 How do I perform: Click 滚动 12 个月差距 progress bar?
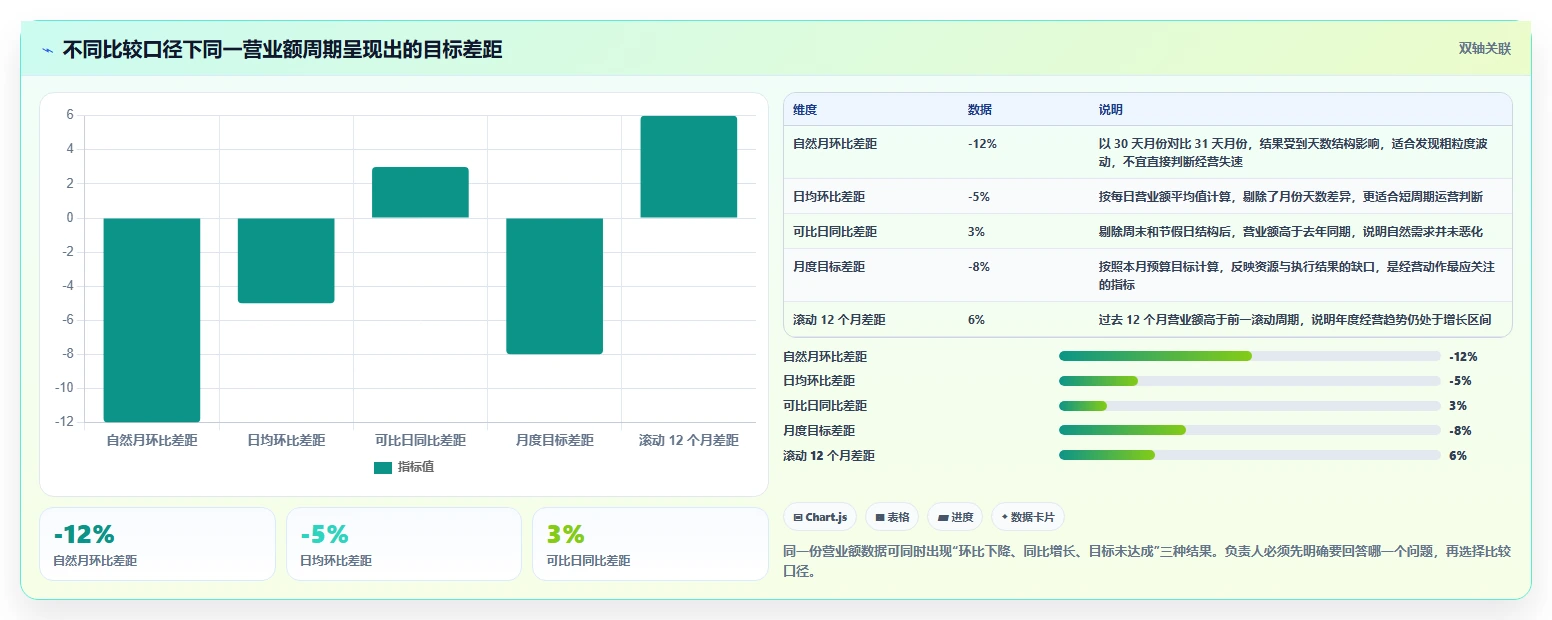[x=1250, y=455]
